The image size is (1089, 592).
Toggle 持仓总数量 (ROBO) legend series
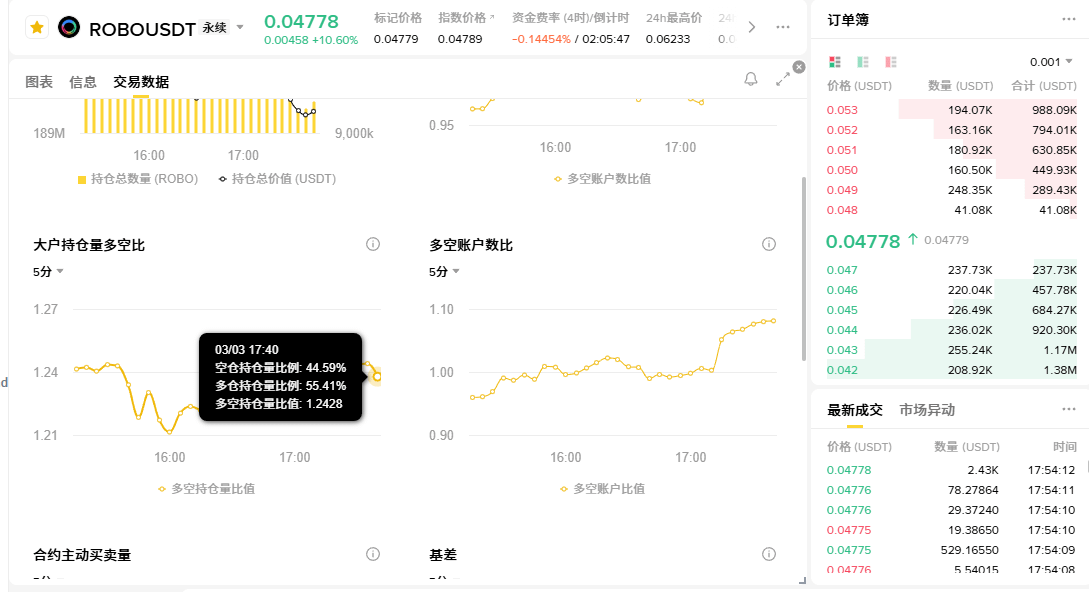pyautogui.click(x=138, y=179)
